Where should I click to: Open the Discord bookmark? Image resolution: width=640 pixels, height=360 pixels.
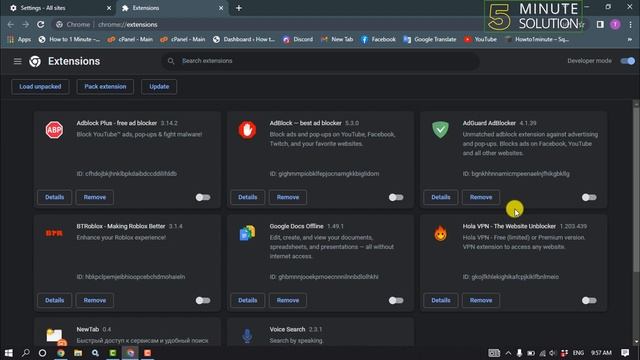click(x=298, y=40)
